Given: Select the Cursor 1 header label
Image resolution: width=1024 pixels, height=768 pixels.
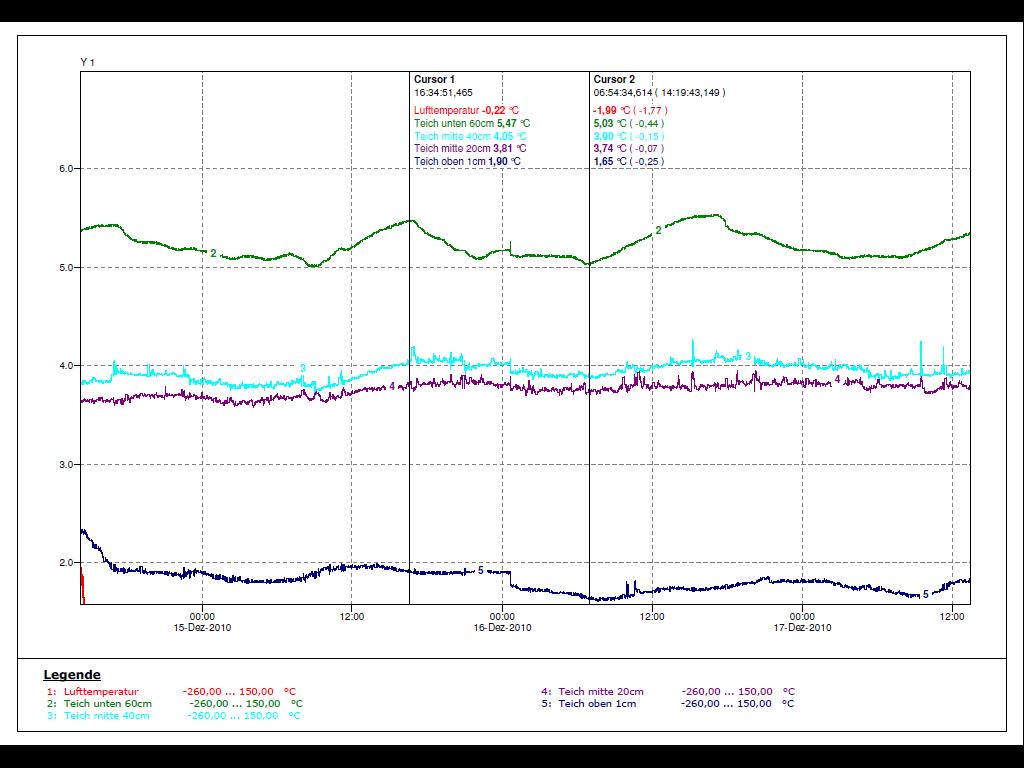Looking at the screenshot, I should point(434,79).
